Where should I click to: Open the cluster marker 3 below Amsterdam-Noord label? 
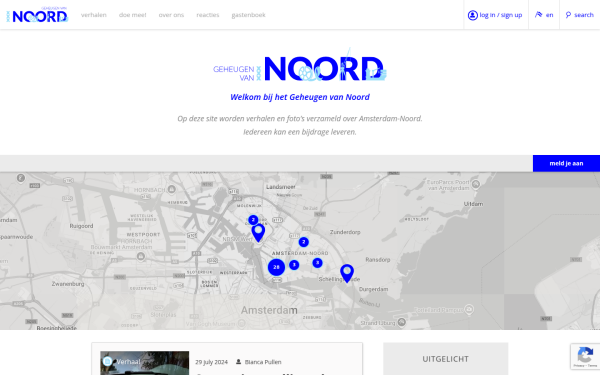[x=317, y=263]
